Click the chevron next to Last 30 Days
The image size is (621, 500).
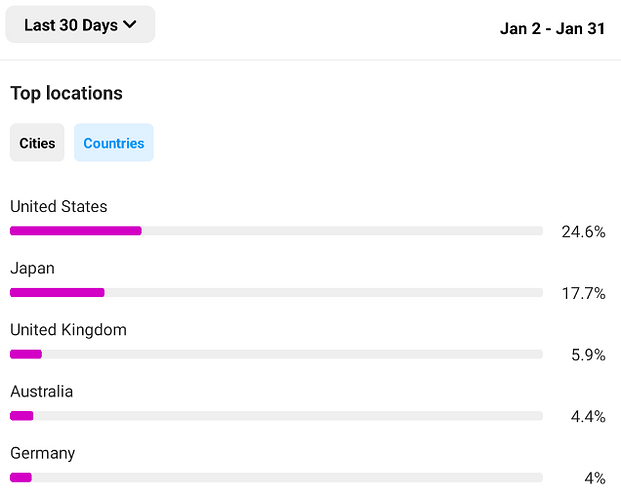[130, 25]
